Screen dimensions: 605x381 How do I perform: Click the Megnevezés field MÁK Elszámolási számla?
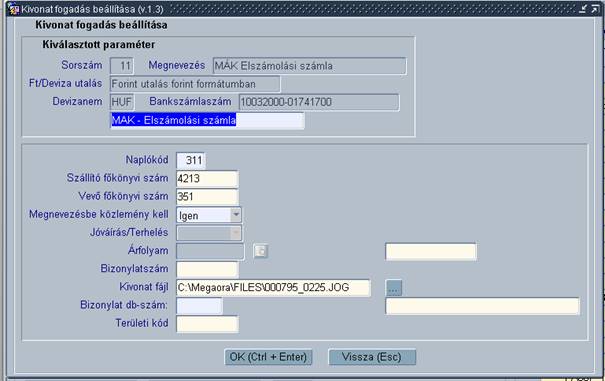click(x=309, y=66)
